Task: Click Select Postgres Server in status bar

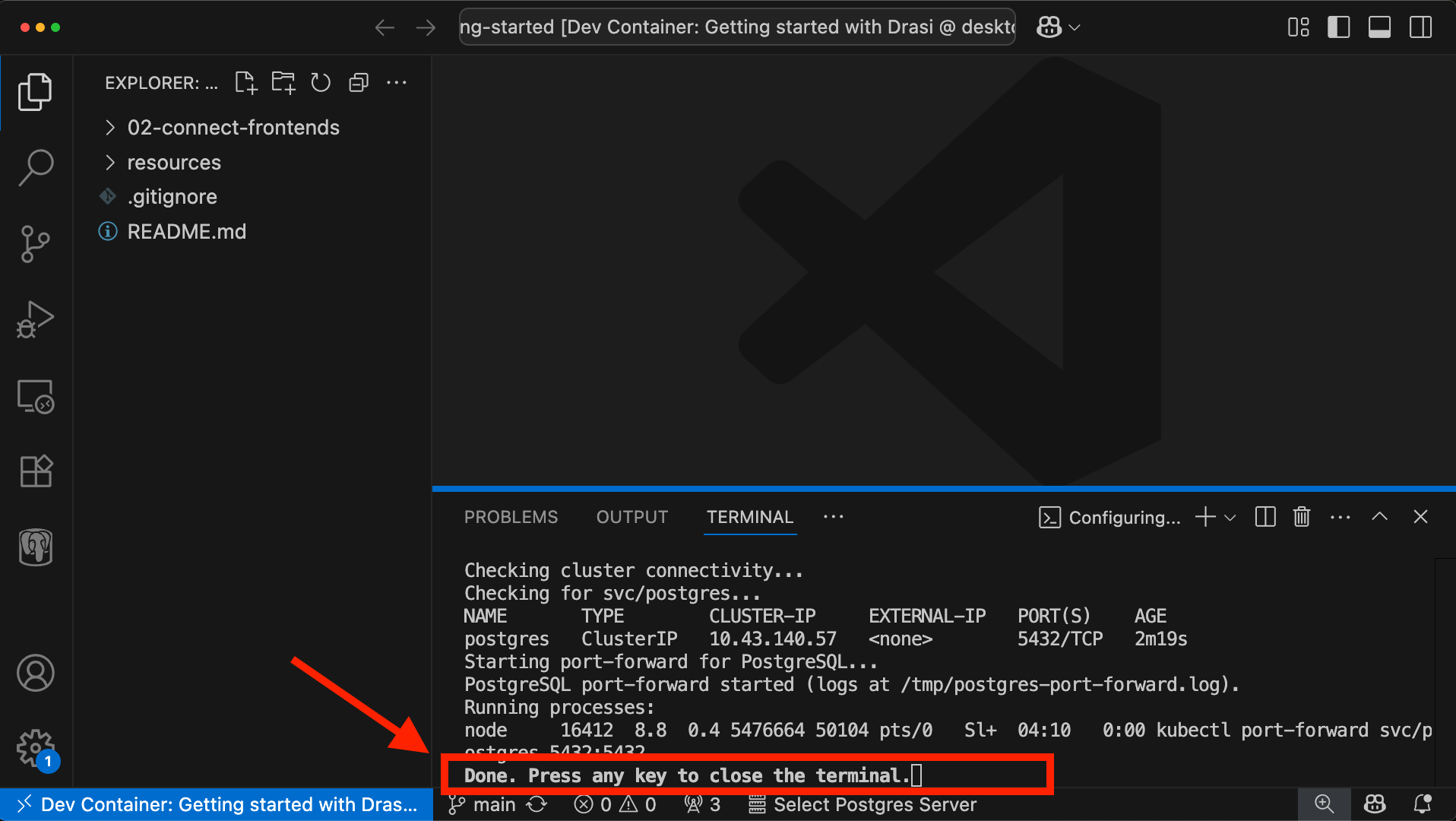Action: coord(874,804)
